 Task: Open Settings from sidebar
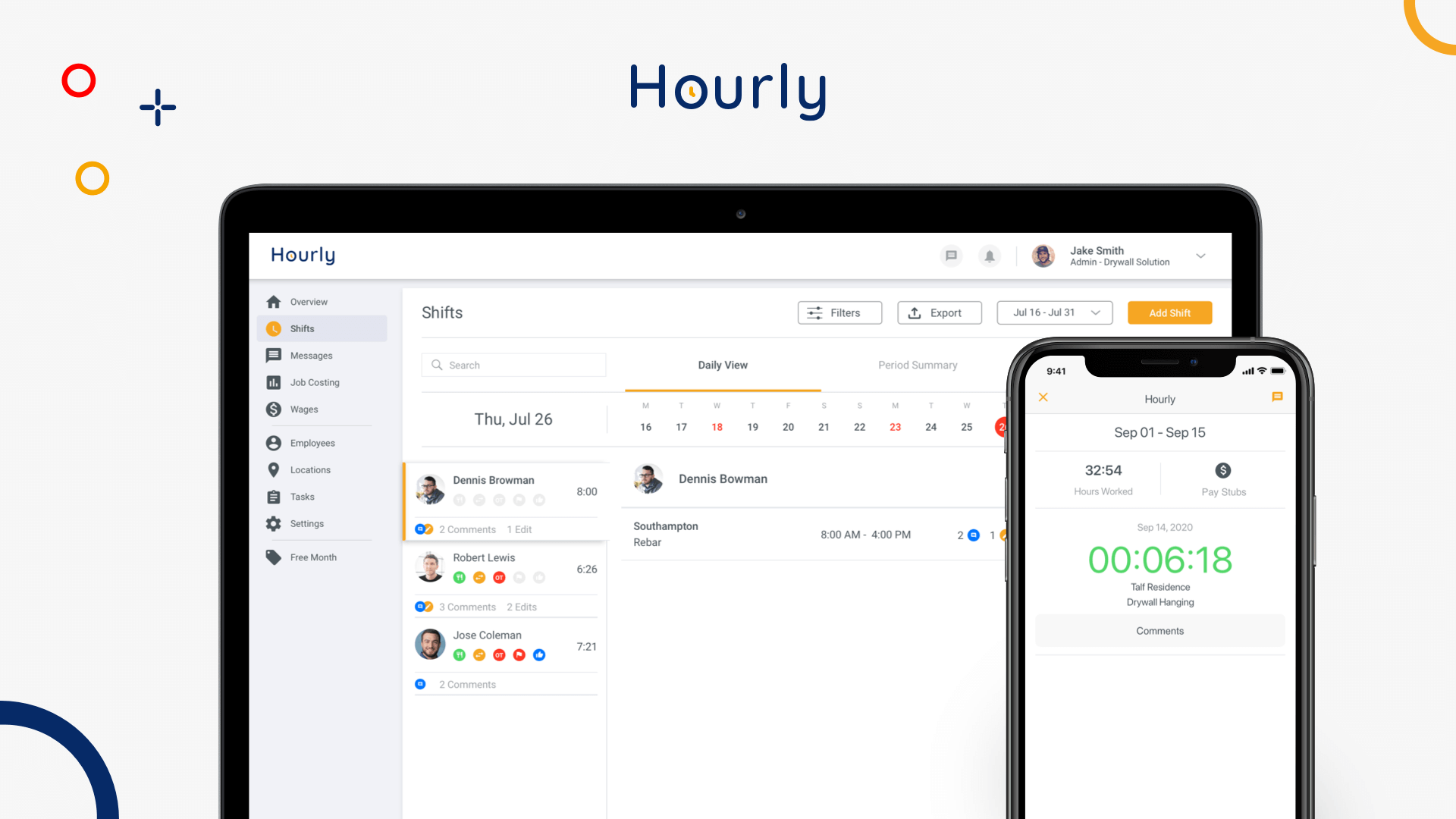pos(306,523)
